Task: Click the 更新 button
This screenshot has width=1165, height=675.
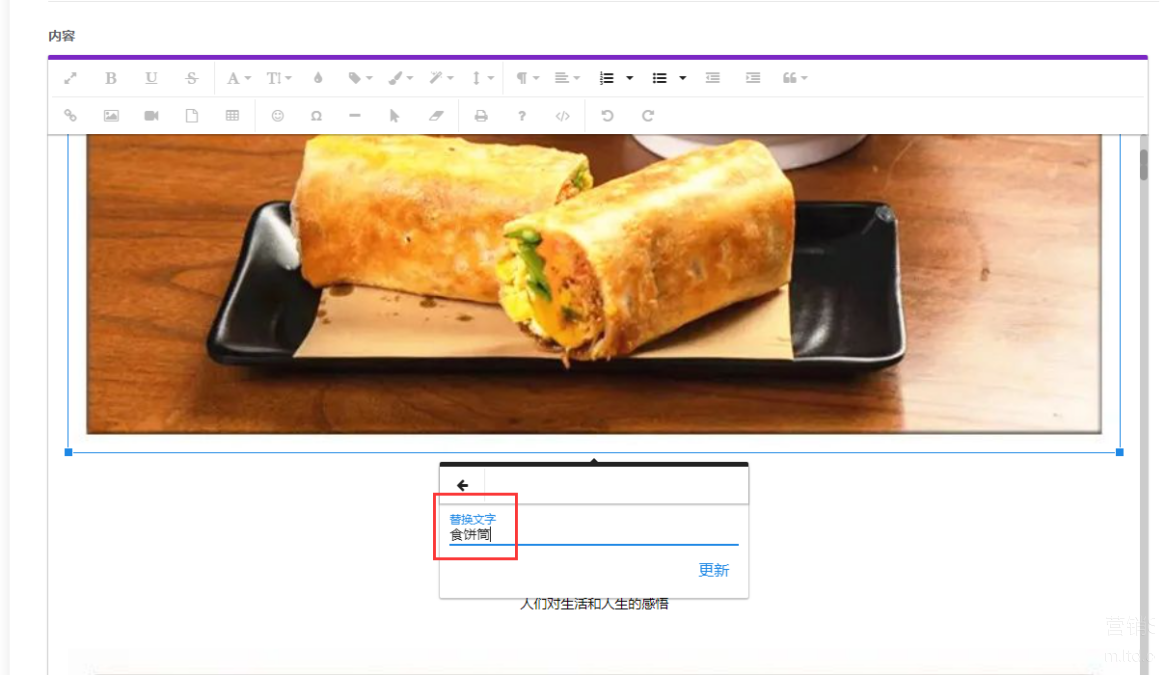Action: tap(713, 570)
